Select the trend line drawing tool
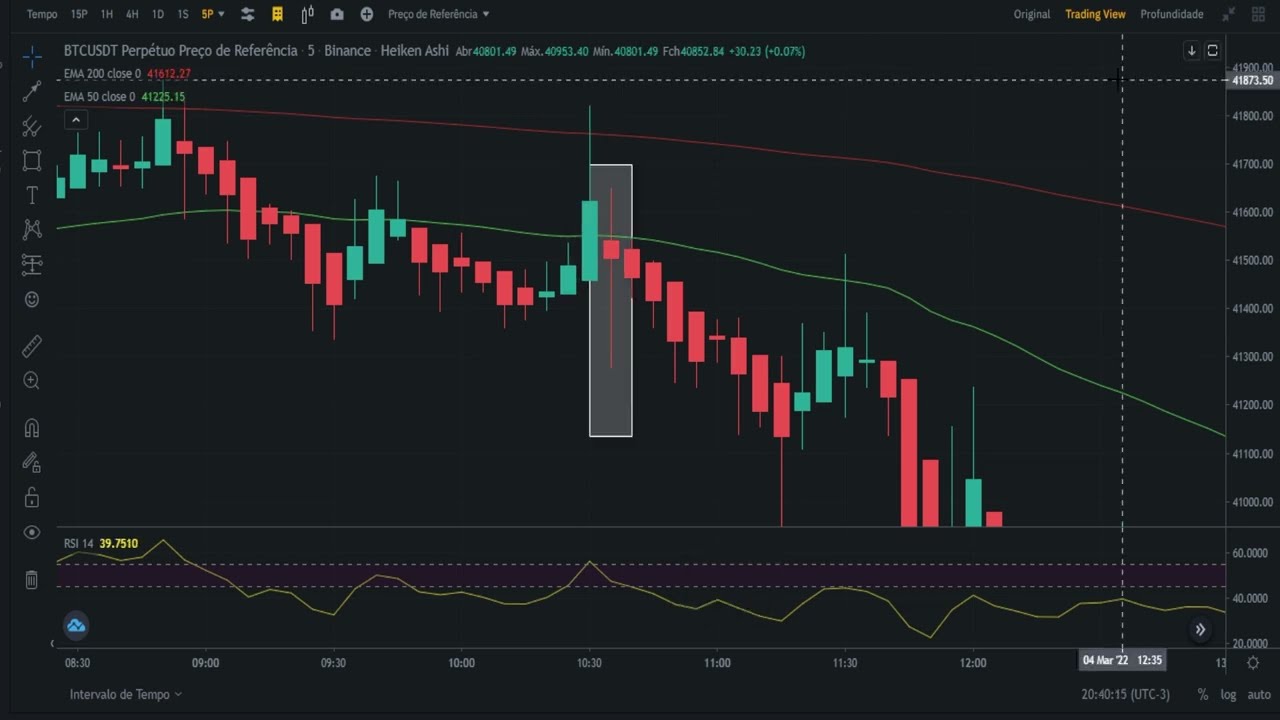The image size is (1280, 720). point(32,91)
